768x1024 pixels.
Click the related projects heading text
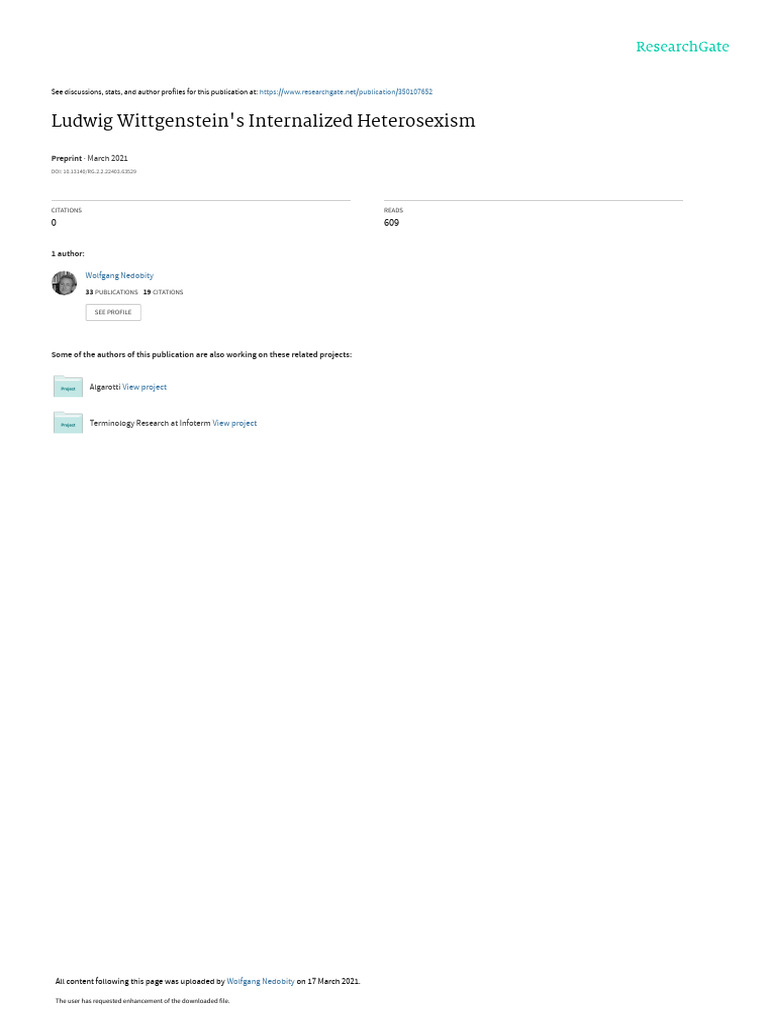[201, 355]
